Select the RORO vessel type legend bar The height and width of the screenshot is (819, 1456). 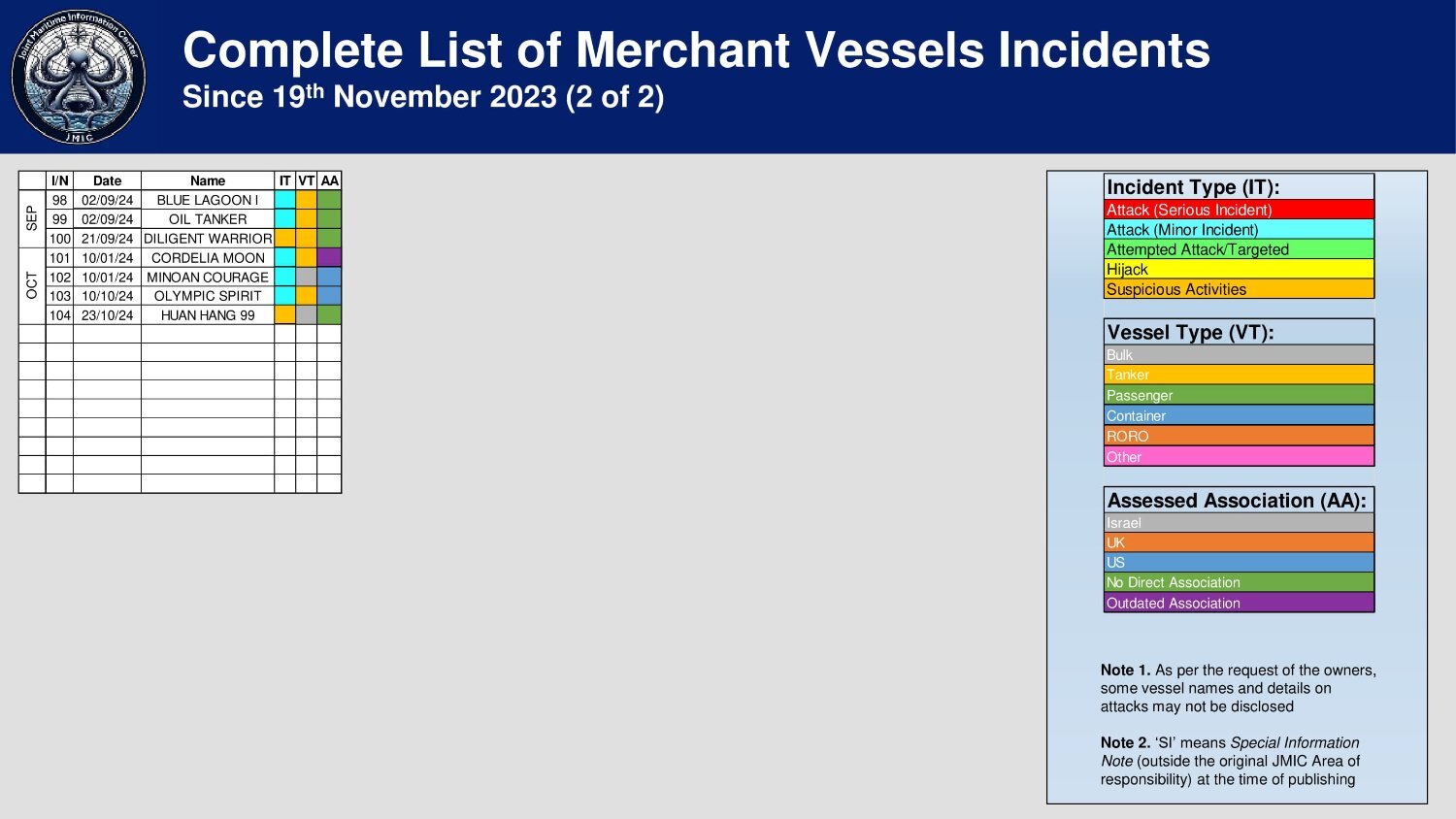(1239, 437)
